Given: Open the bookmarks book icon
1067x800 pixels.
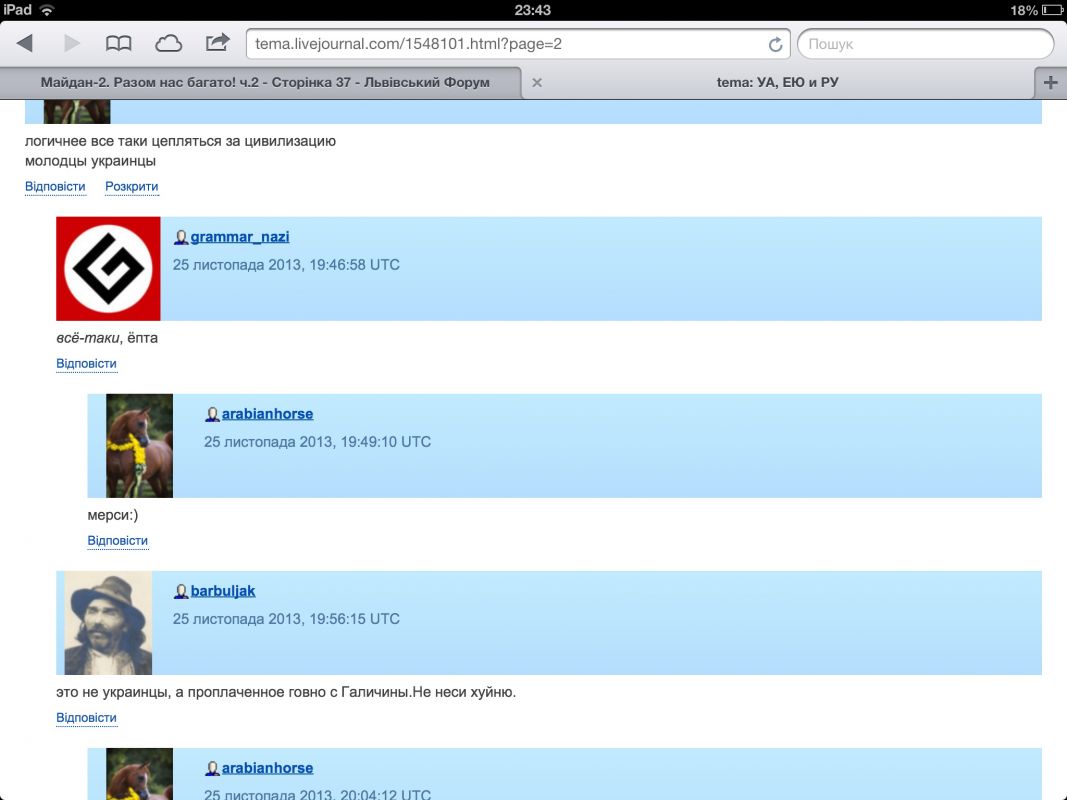Looking at the screenshot, I should tap(118, 44).
